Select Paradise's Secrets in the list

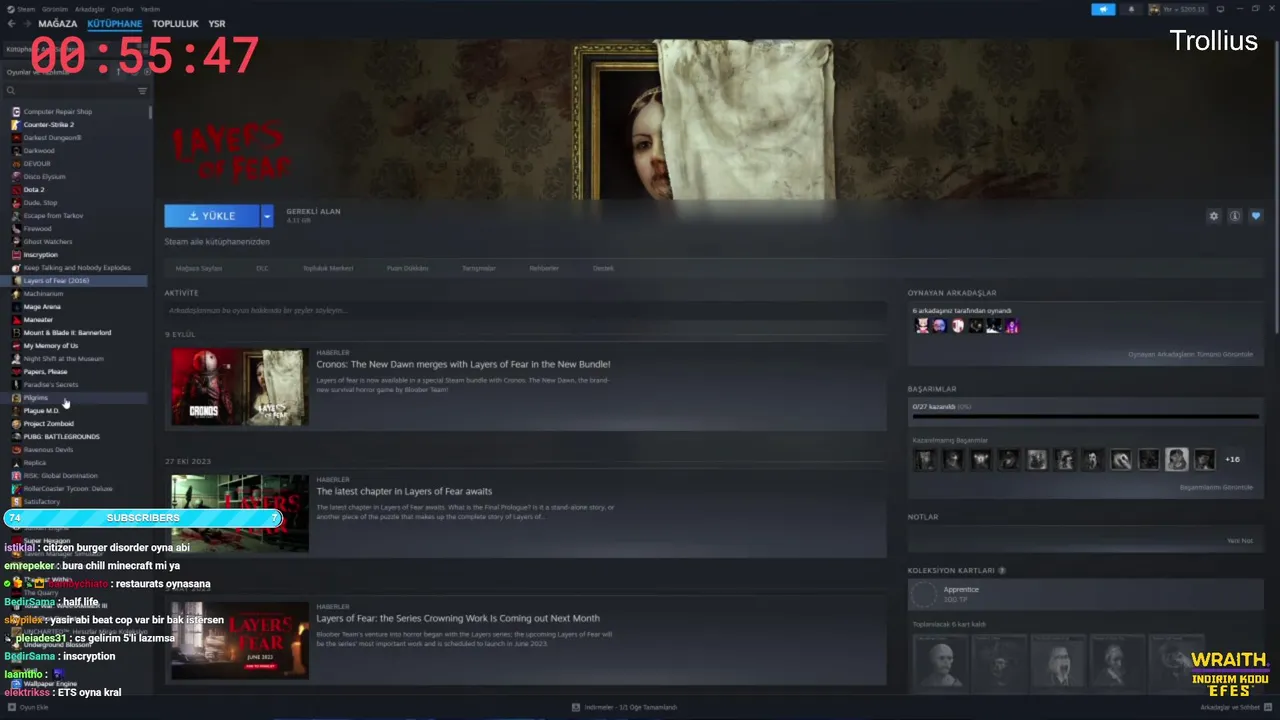point(50,385)
